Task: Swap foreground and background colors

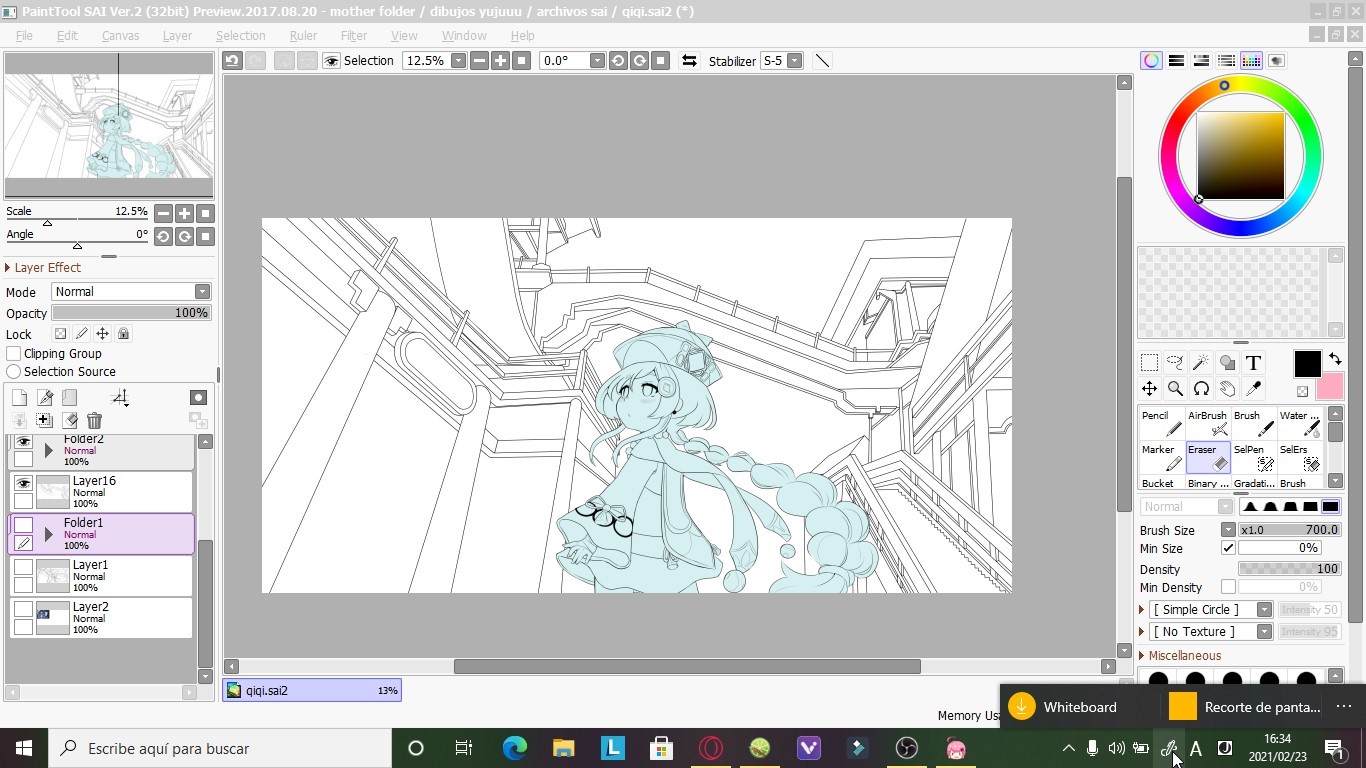Action: (1335, 359)
